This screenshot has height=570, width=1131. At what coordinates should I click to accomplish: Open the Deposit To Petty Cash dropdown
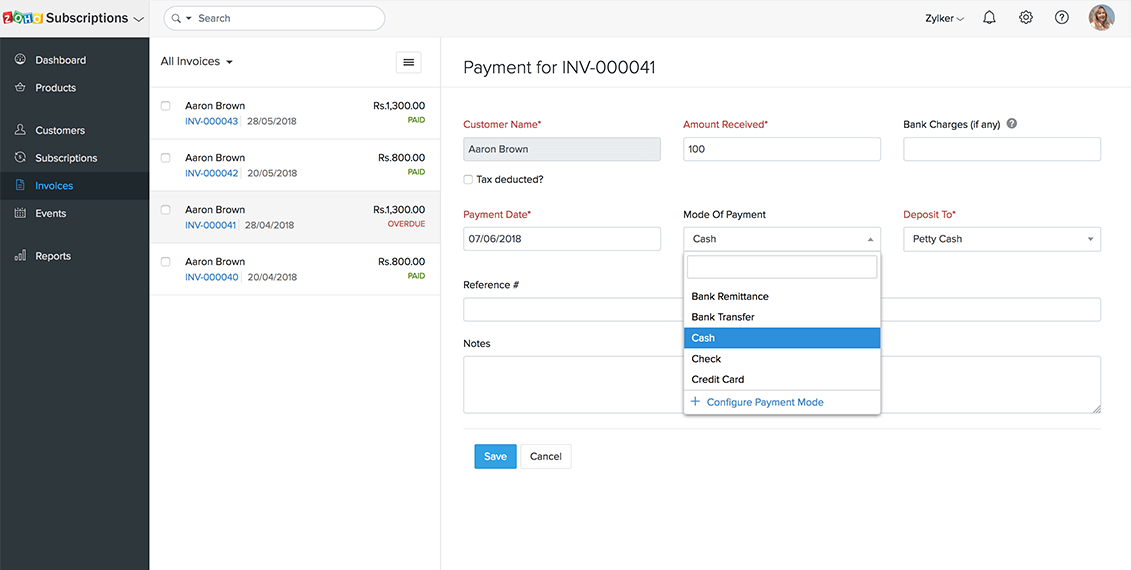pos(1001,239)
